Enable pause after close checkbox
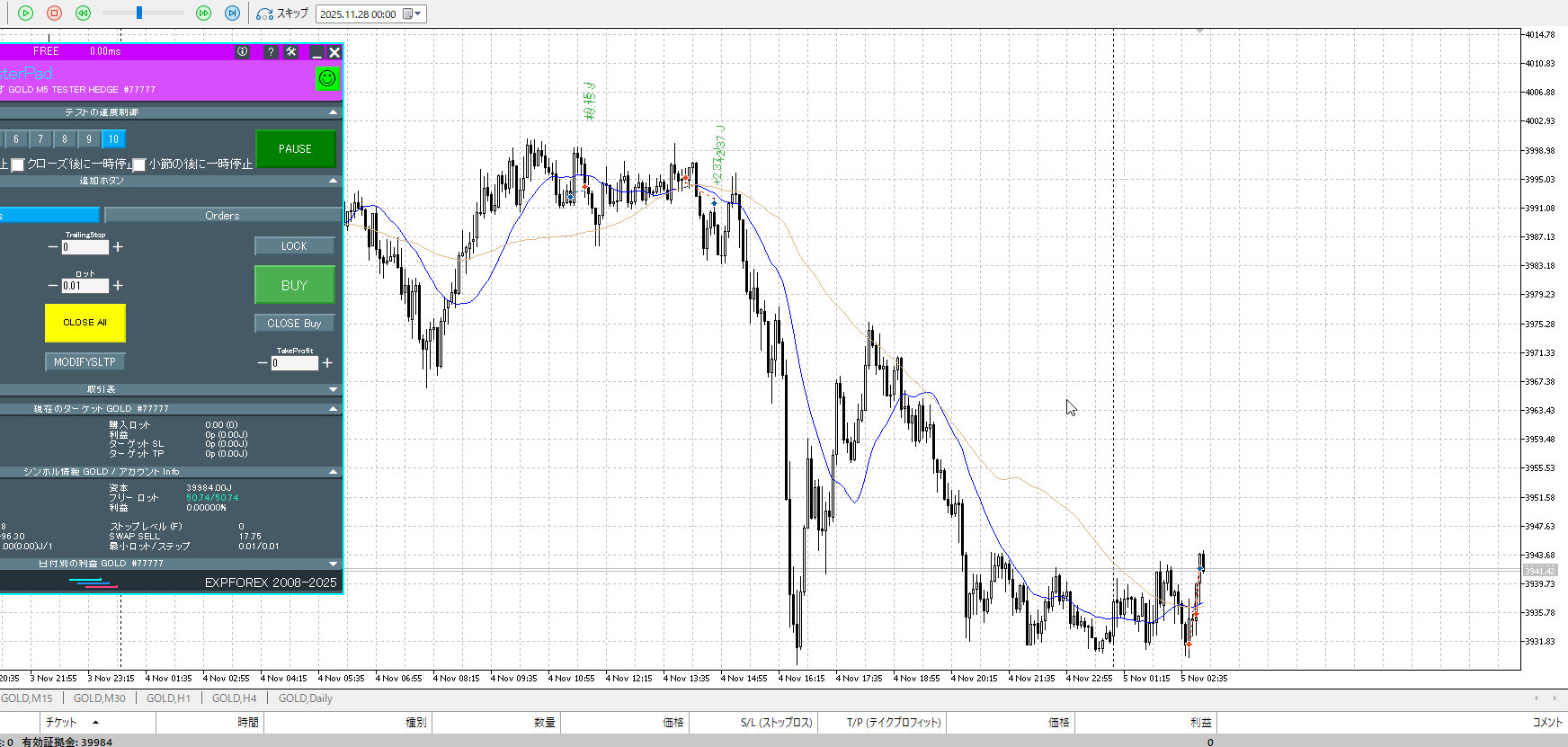 point(17,165)
